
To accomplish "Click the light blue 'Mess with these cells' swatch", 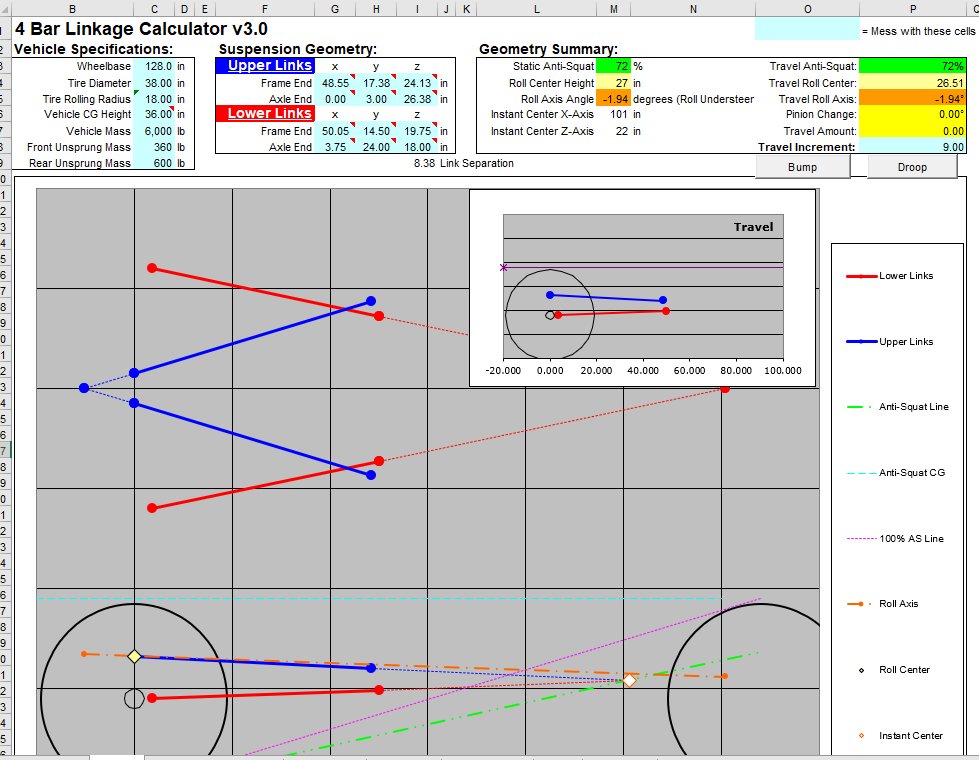I will (807, 29).
